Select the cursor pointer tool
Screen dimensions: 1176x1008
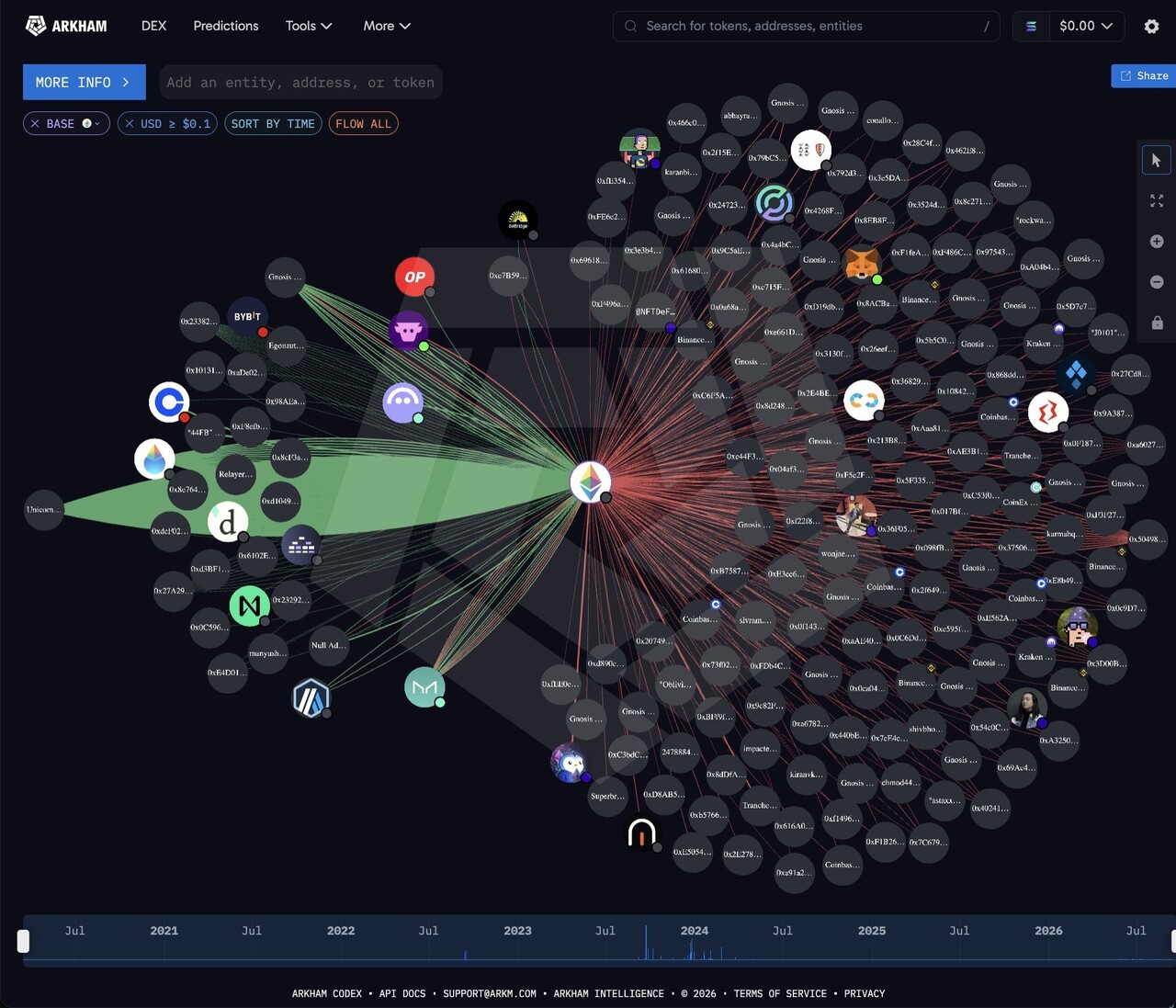[x=1156, y=161]
